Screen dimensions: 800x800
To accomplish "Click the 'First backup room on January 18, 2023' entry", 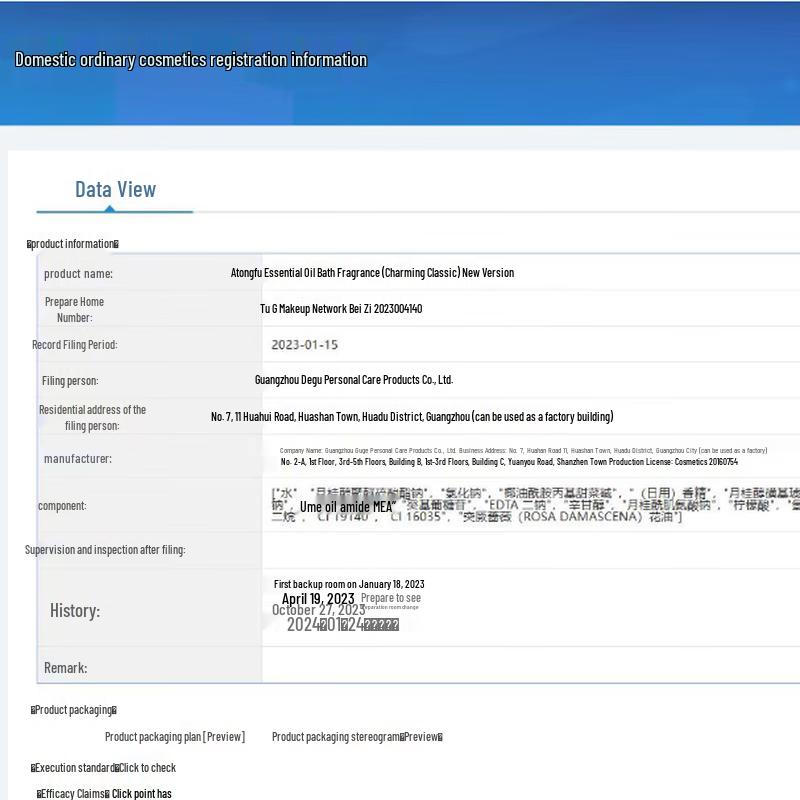I will (349, 584).
